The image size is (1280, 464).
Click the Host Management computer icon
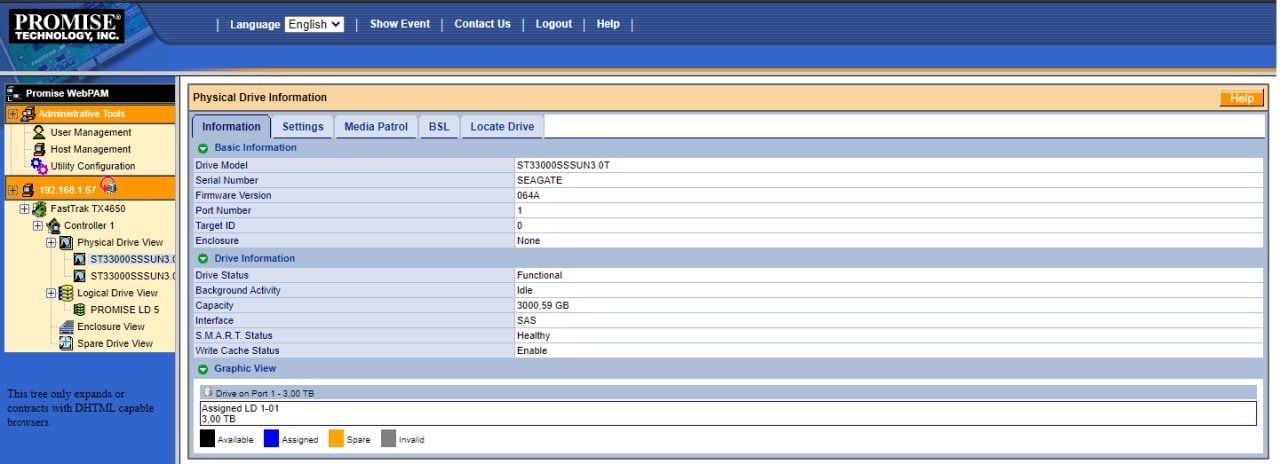point(39,149)
